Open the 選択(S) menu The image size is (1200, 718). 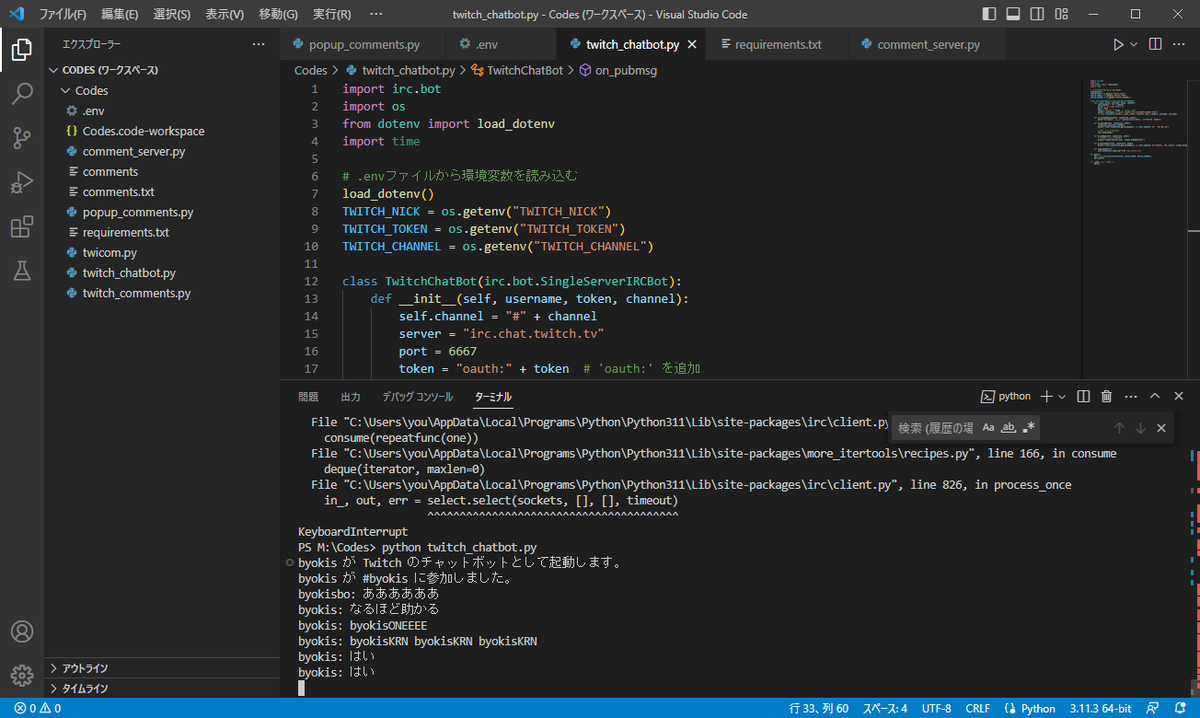172,14
